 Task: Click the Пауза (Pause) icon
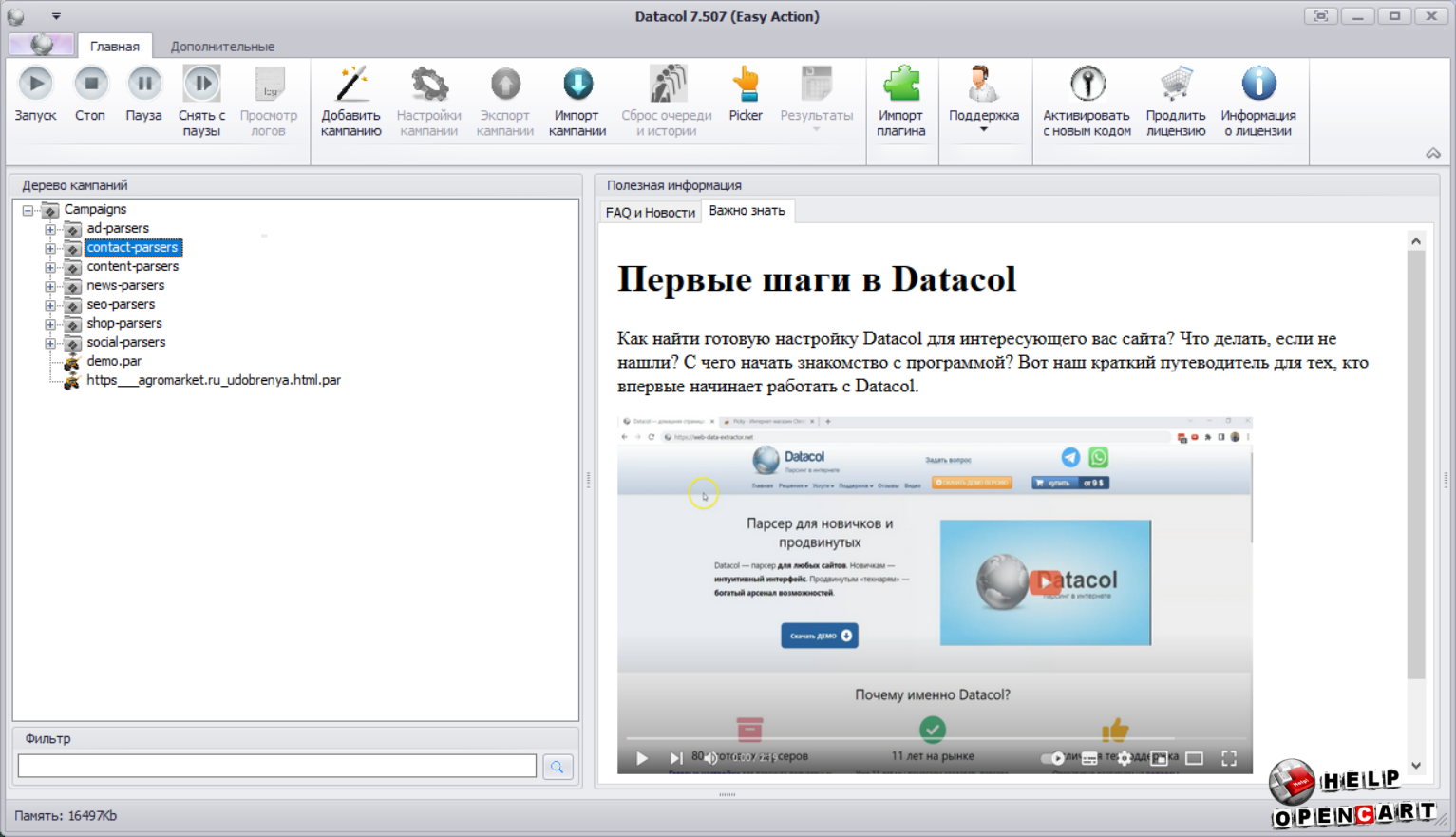[144, 85]
